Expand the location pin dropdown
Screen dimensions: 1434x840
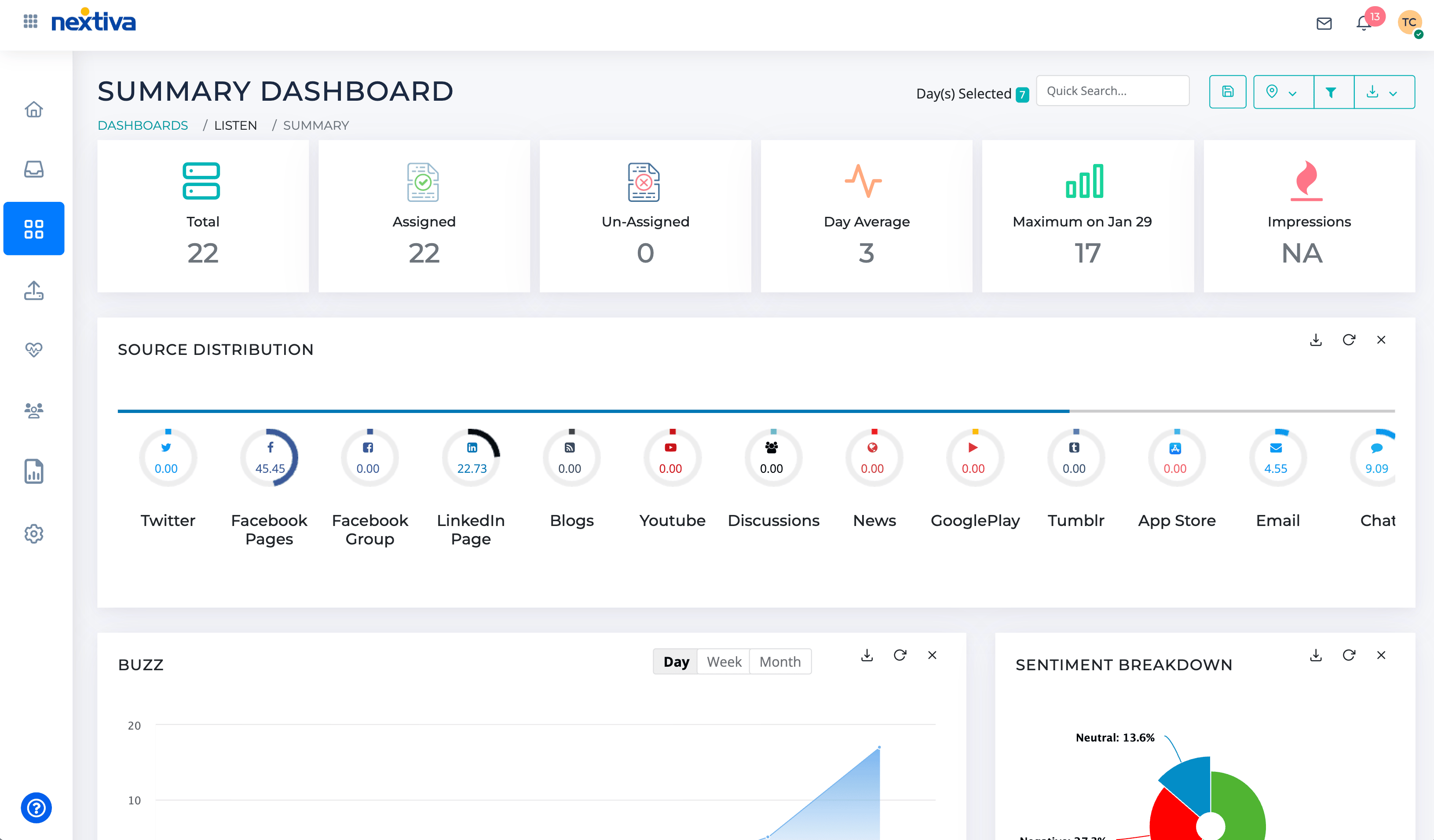point(1282,91)
